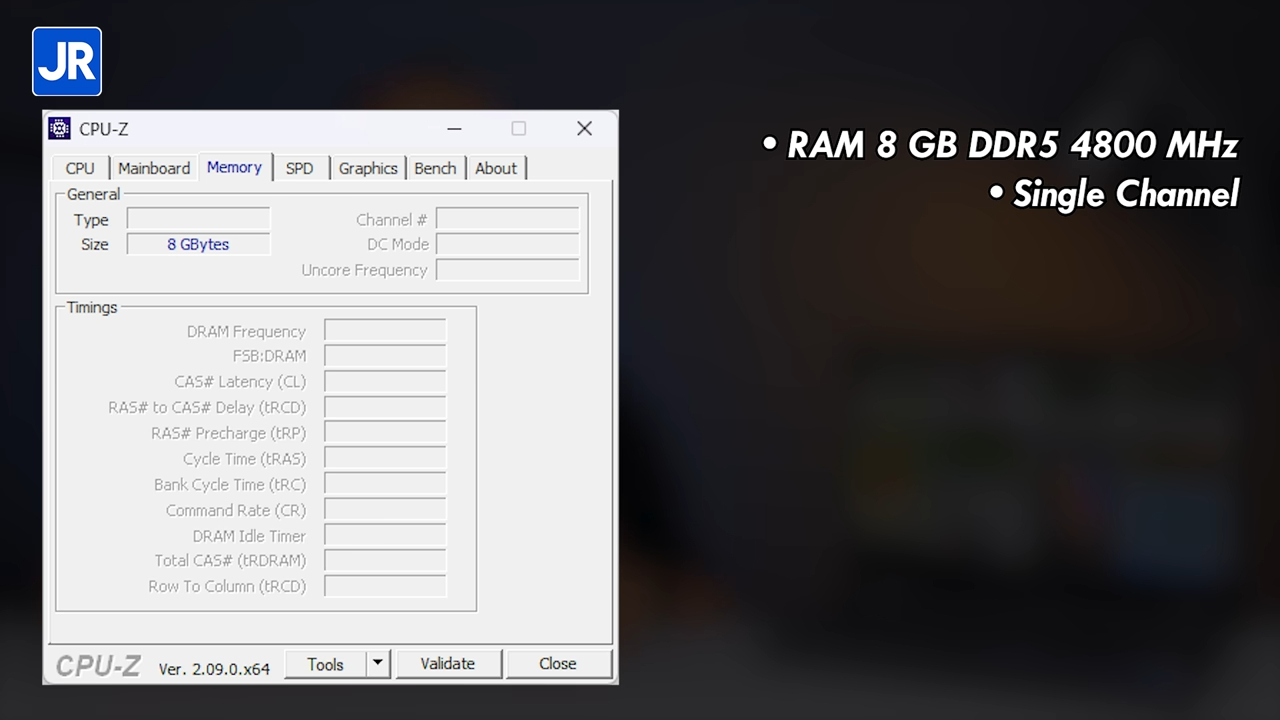Click the Tools button
The image size is (1280, 720).
click(325, 664)
